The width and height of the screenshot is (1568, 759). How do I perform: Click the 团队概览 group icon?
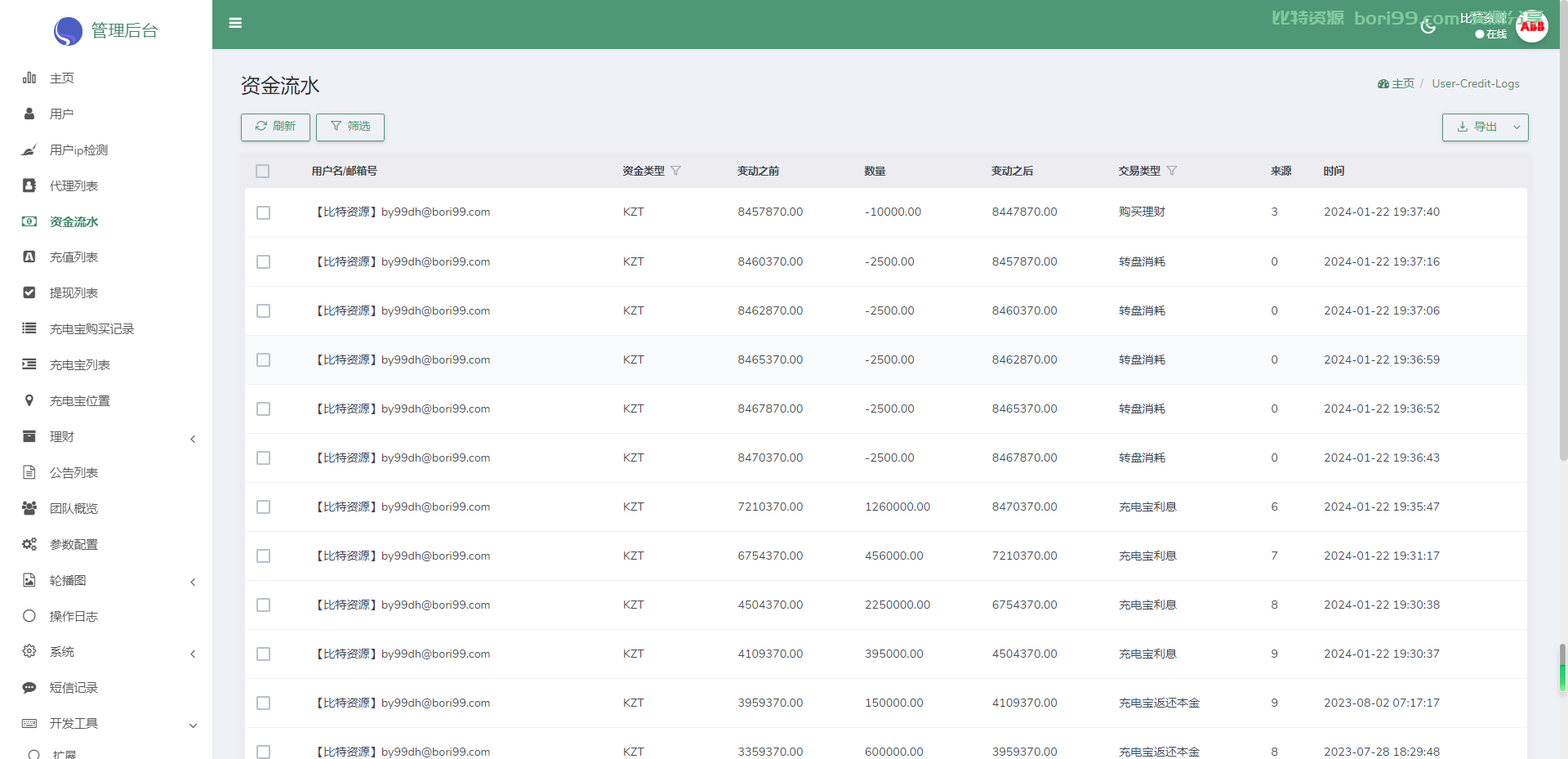click(x=29, y=508)
